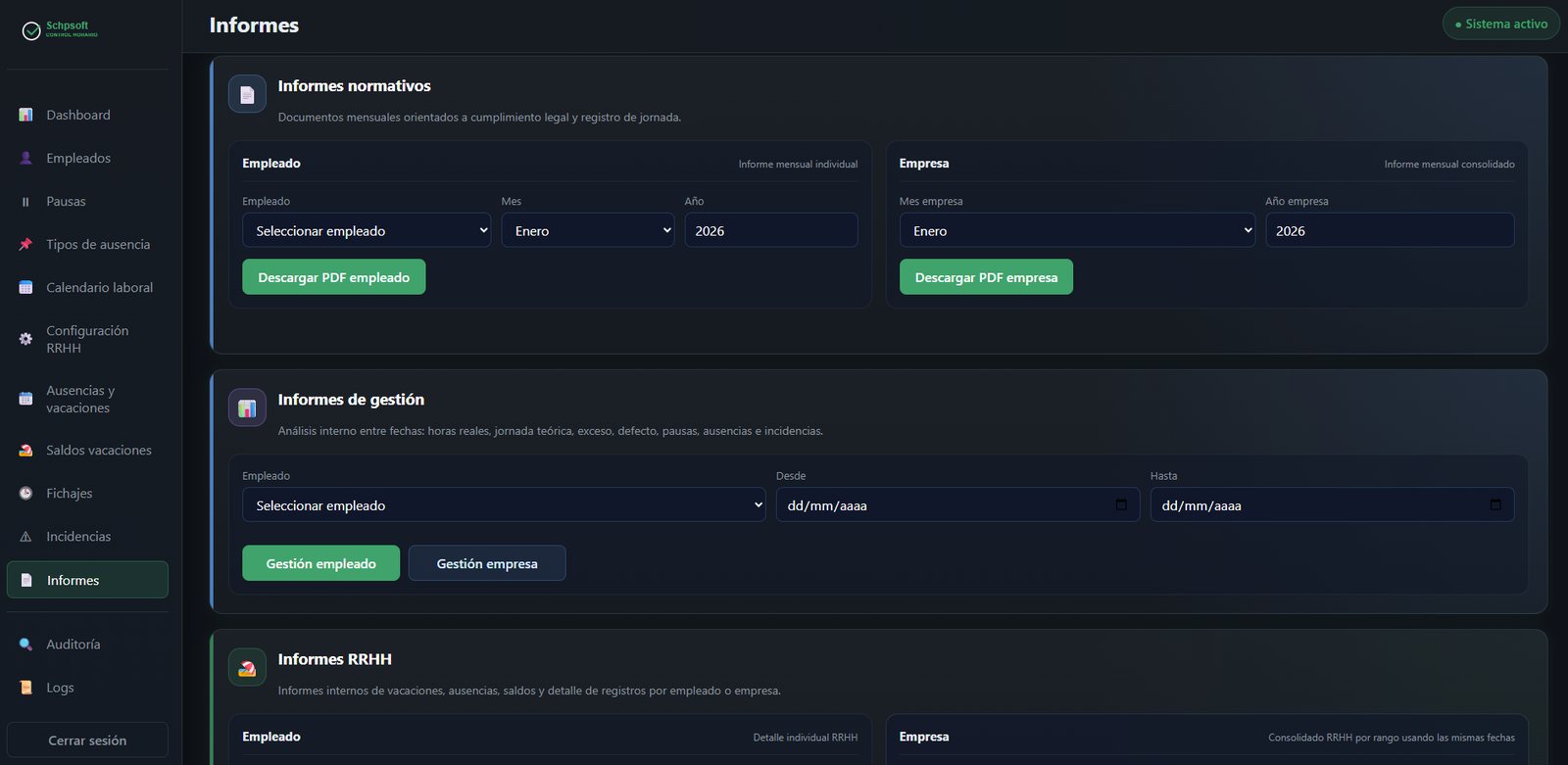Click the Calendario laboral calendar icon

(25, 287)
